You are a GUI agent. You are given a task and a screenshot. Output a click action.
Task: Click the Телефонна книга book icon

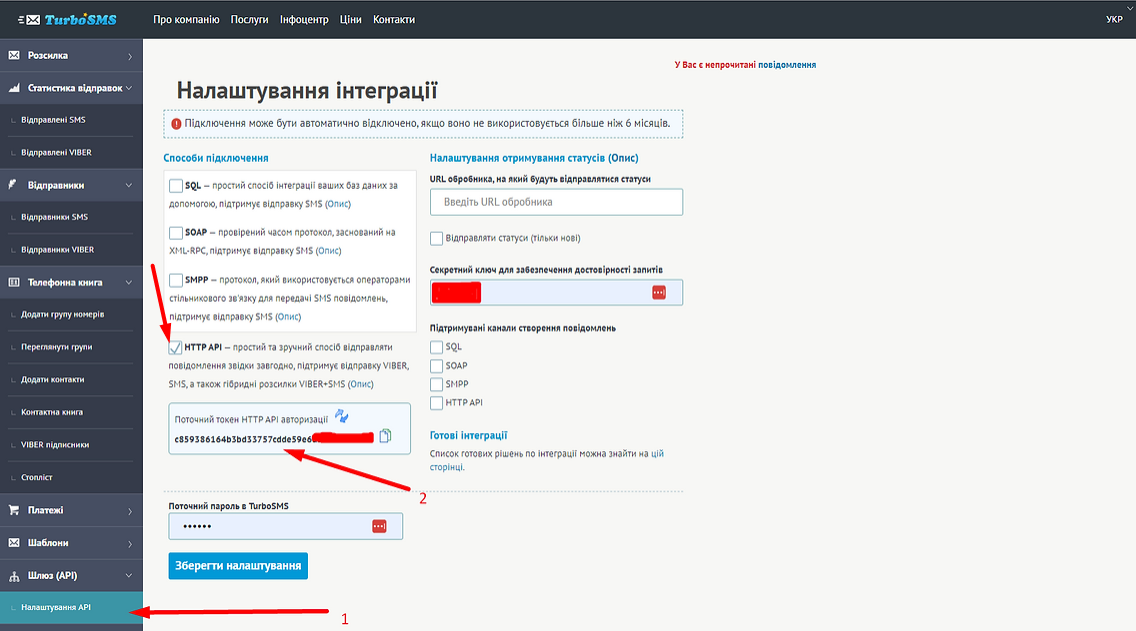pos(14,282)
